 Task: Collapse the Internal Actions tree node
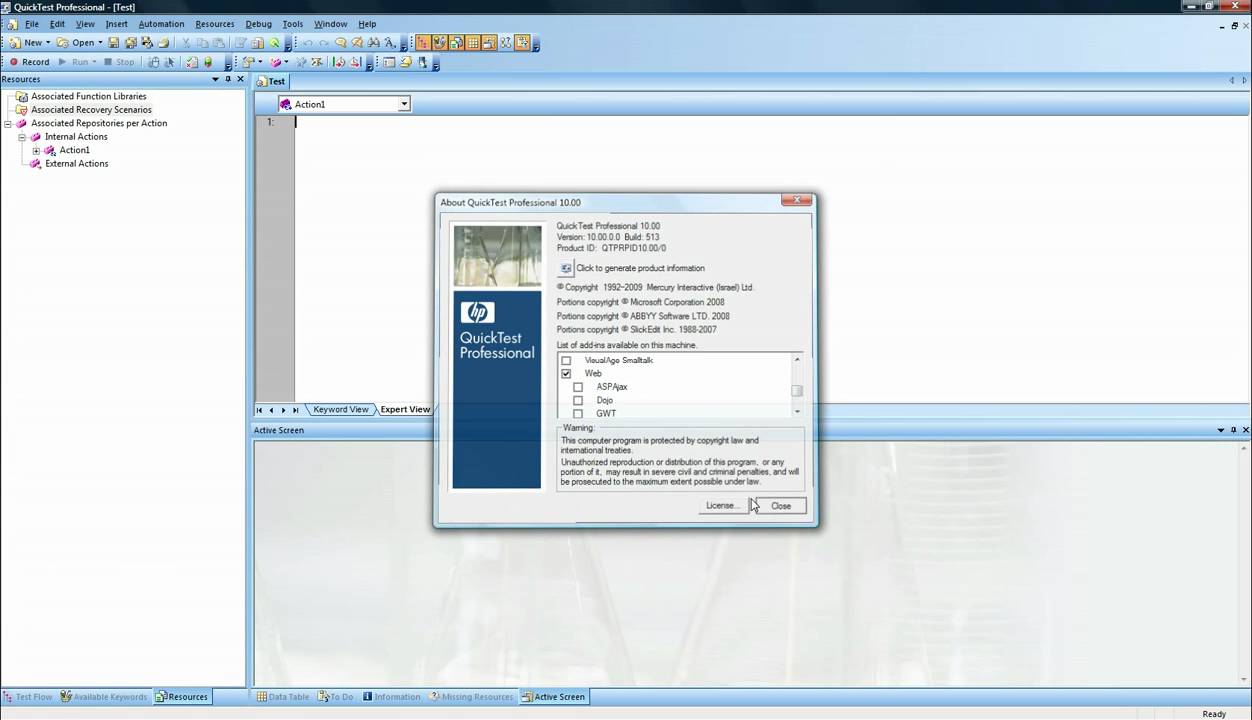pos(22,137)
